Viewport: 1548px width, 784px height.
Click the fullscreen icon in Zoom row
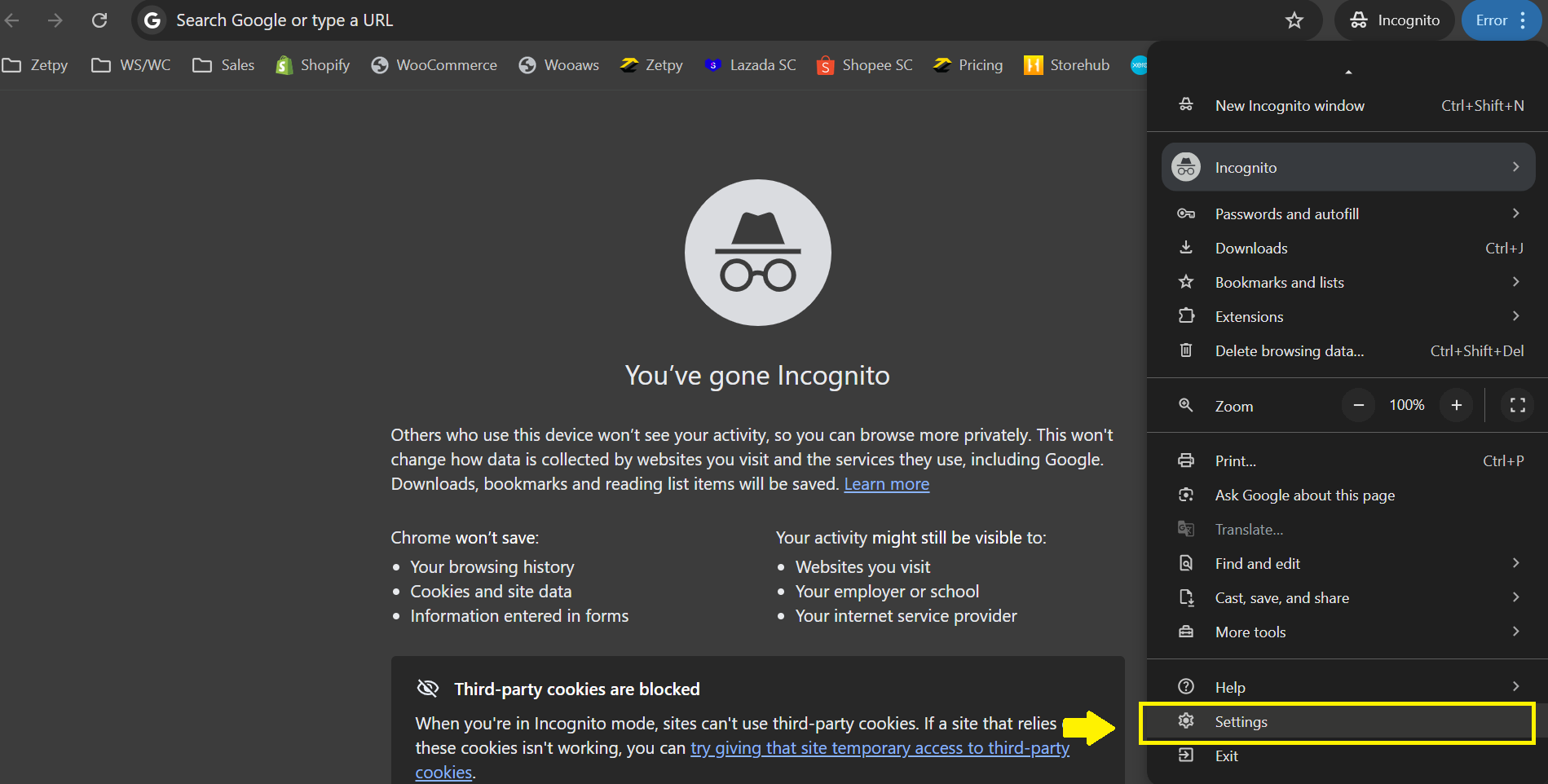click(x=1517, y=405)
